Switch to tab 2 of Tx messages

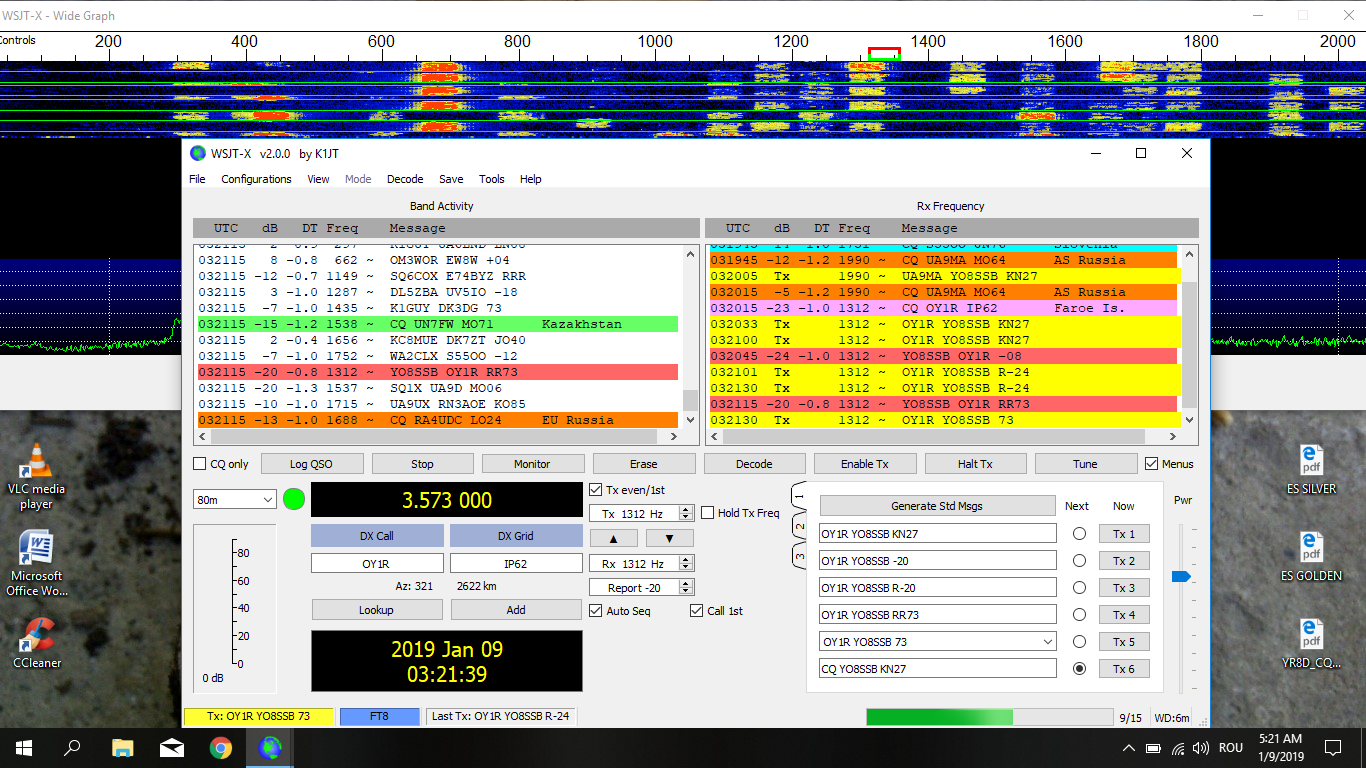[x=799, y=526]
